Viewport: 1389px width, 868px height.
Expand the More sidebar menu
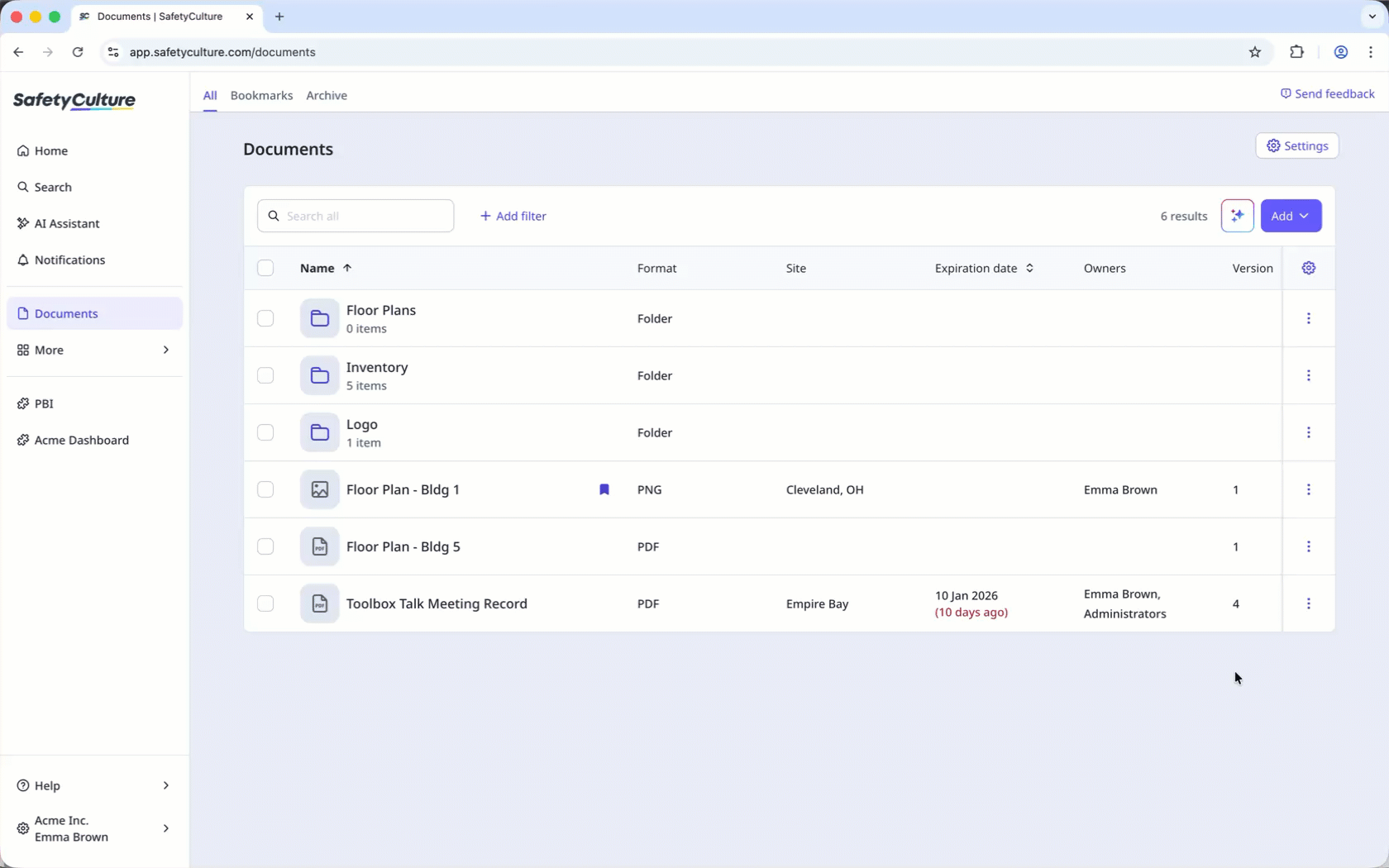coord(94,350)
